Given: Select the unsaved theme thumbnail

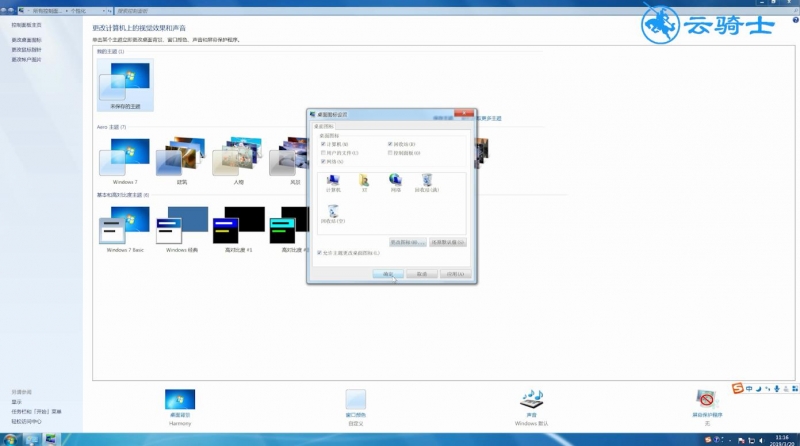Looking at the screenshot, I should pyautogui.click(x=125, y=85).
